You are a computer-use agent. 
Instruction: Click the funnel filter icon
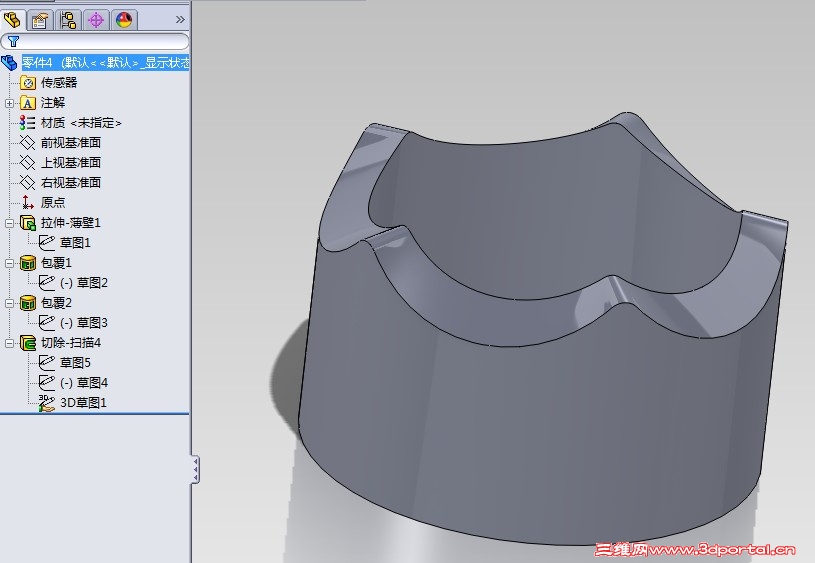[14, 41]
